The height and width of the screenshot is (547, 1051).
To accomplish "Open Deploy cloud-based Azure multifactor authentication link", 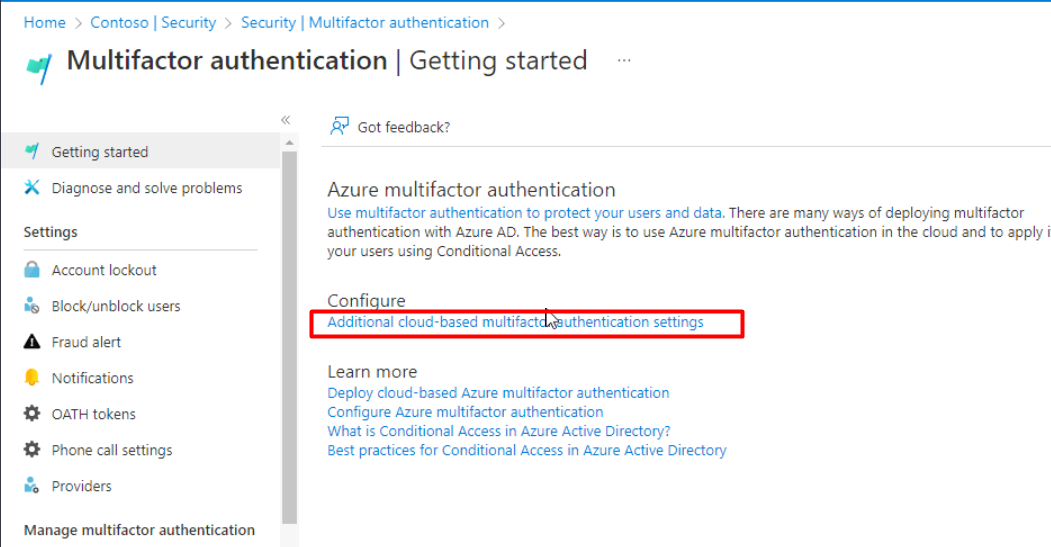I will pos(498,393).
